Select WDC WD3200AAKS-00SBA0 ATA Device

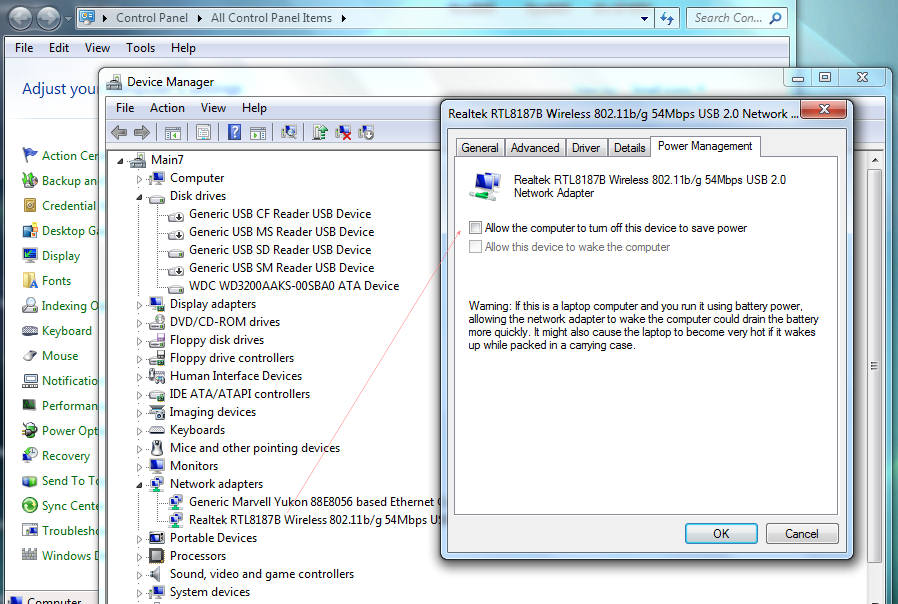tap(294, 286)
